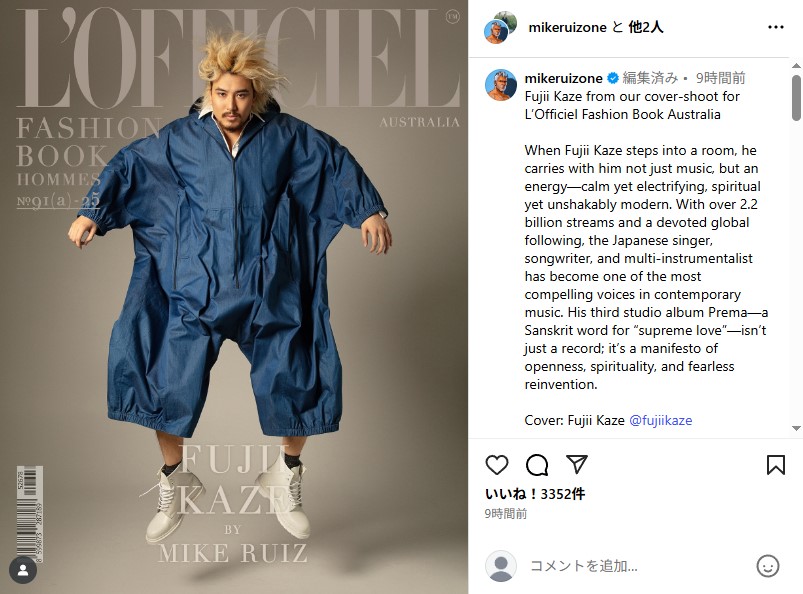Open the mikeruizone username in the post header
The image size is (803, 594).
coord(567,27)
